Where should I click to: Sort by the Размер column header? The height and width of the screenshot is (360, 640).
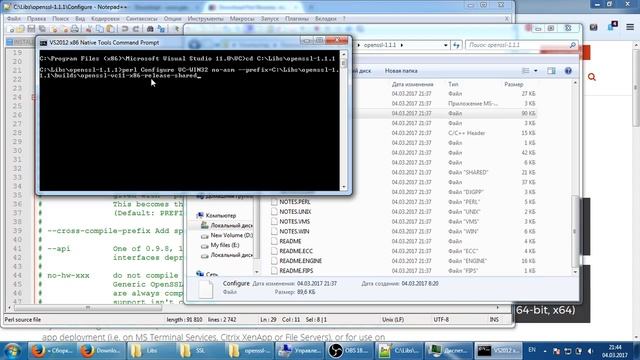(x=513, y=84)
